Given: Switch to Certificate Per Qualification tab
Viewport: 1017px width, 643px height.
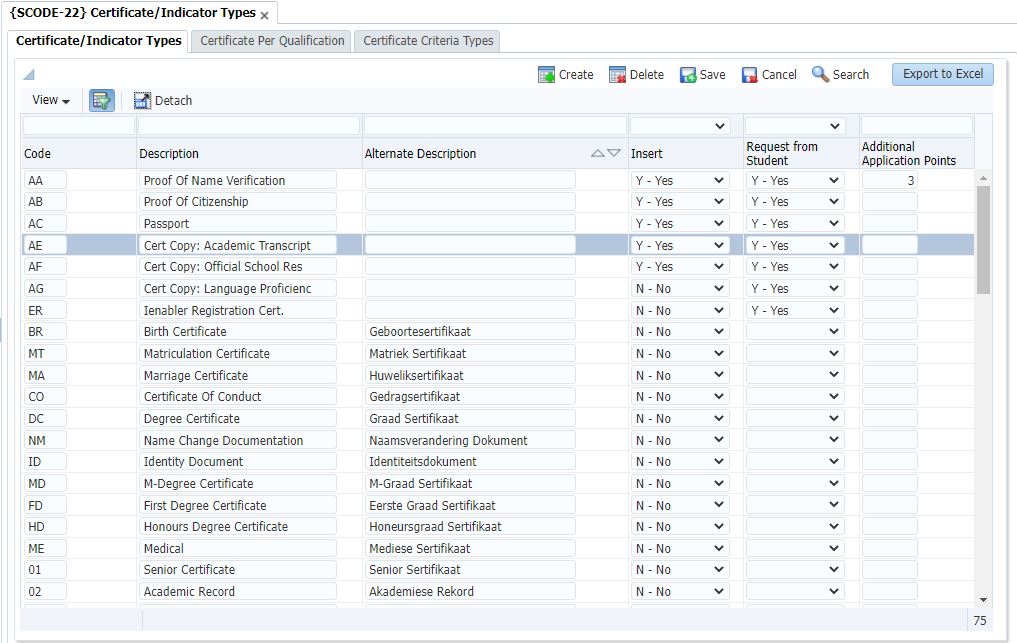Looking at the screenshot, I should [x=272, y=41].
